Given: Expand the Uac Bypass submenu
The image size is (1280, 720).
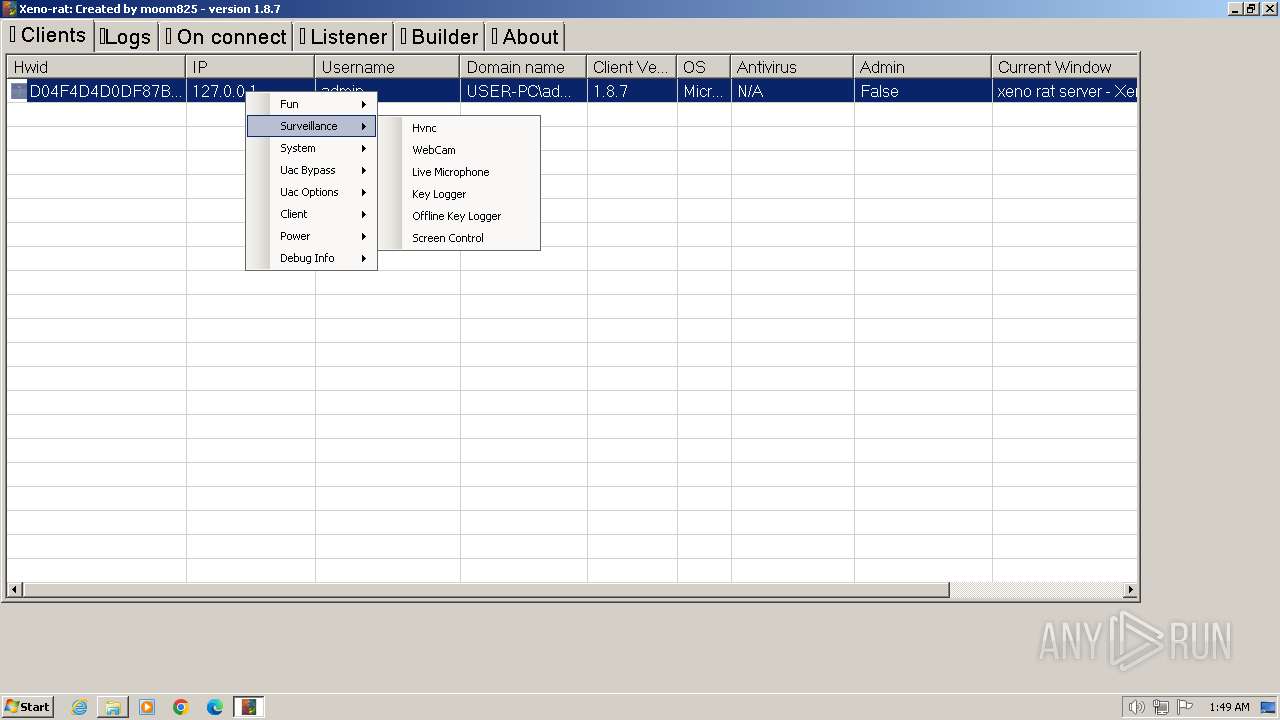Looking at the screenshot, I should (x=311, y=170).
